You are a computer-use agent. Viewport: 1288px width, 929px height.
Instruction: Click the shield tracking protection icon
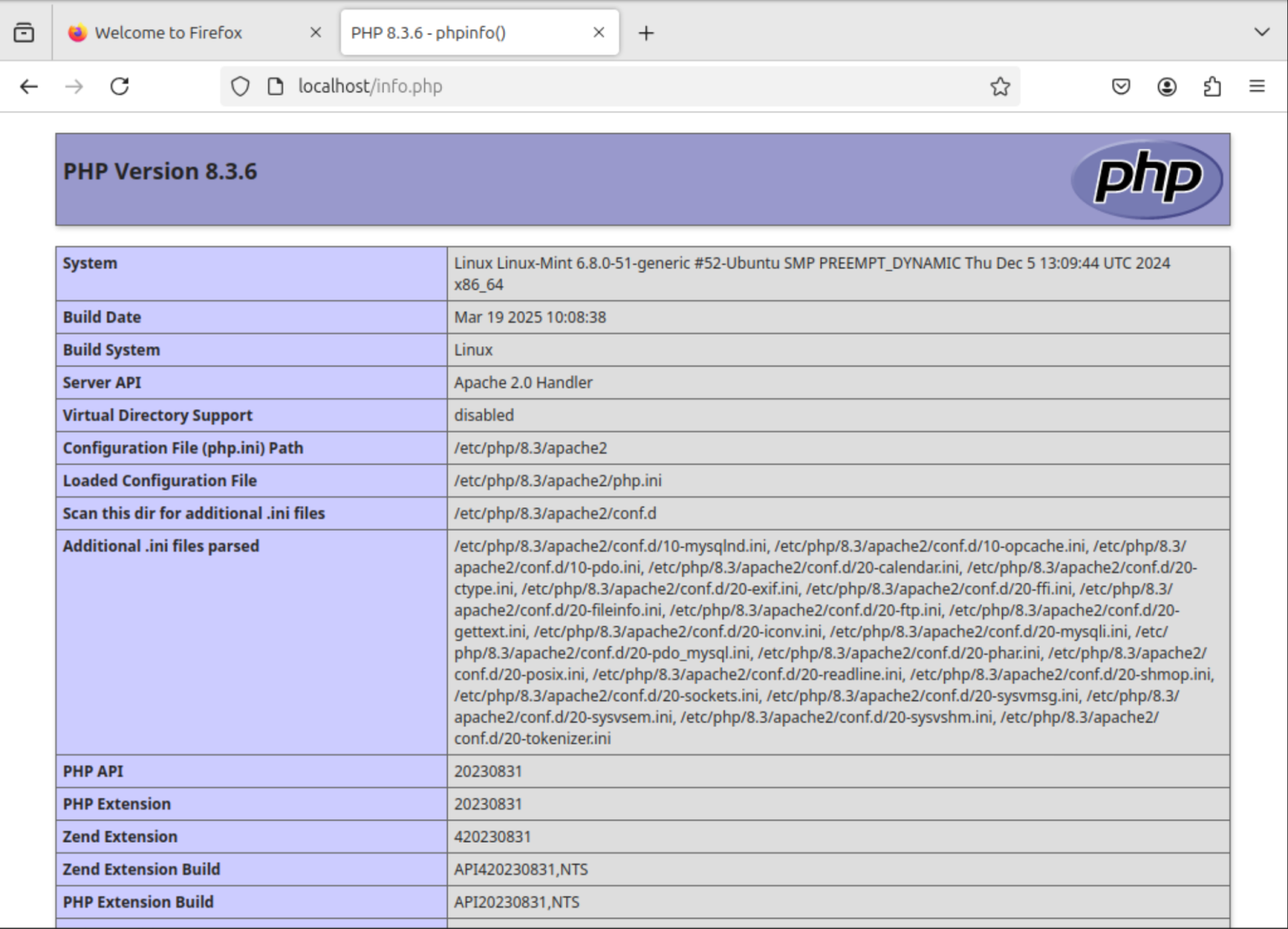point(240,86)
